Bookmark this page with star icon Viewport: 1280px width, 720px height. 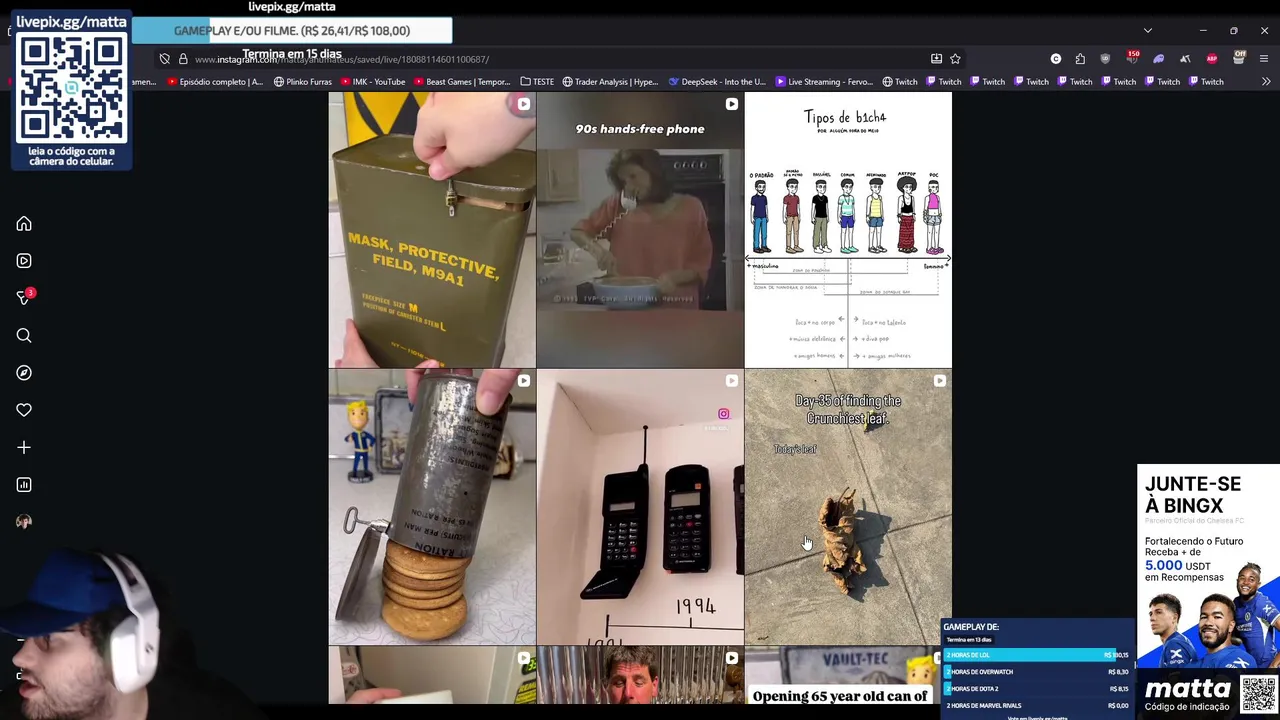click(955, 59)
